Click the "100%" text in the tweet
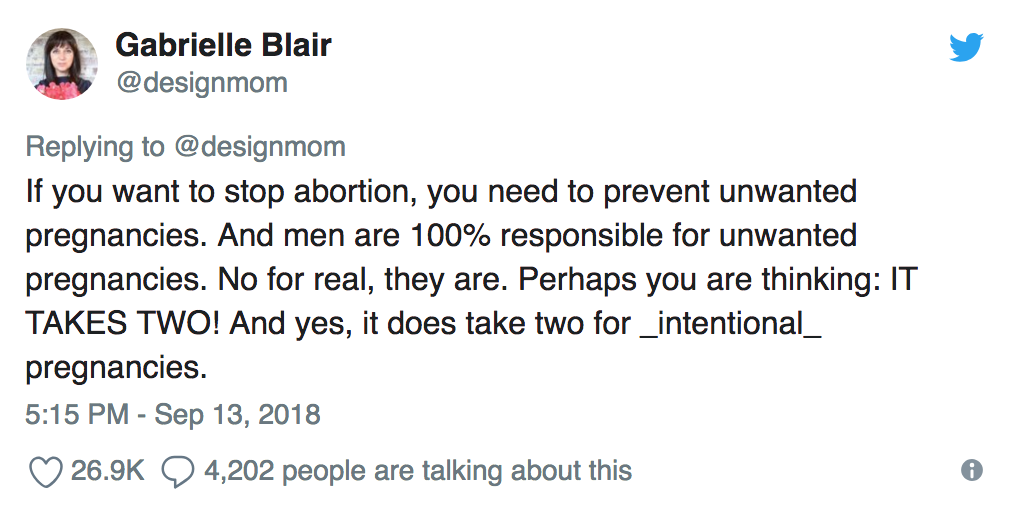This screenshot has width=1020, height=506. pos(450,235)
